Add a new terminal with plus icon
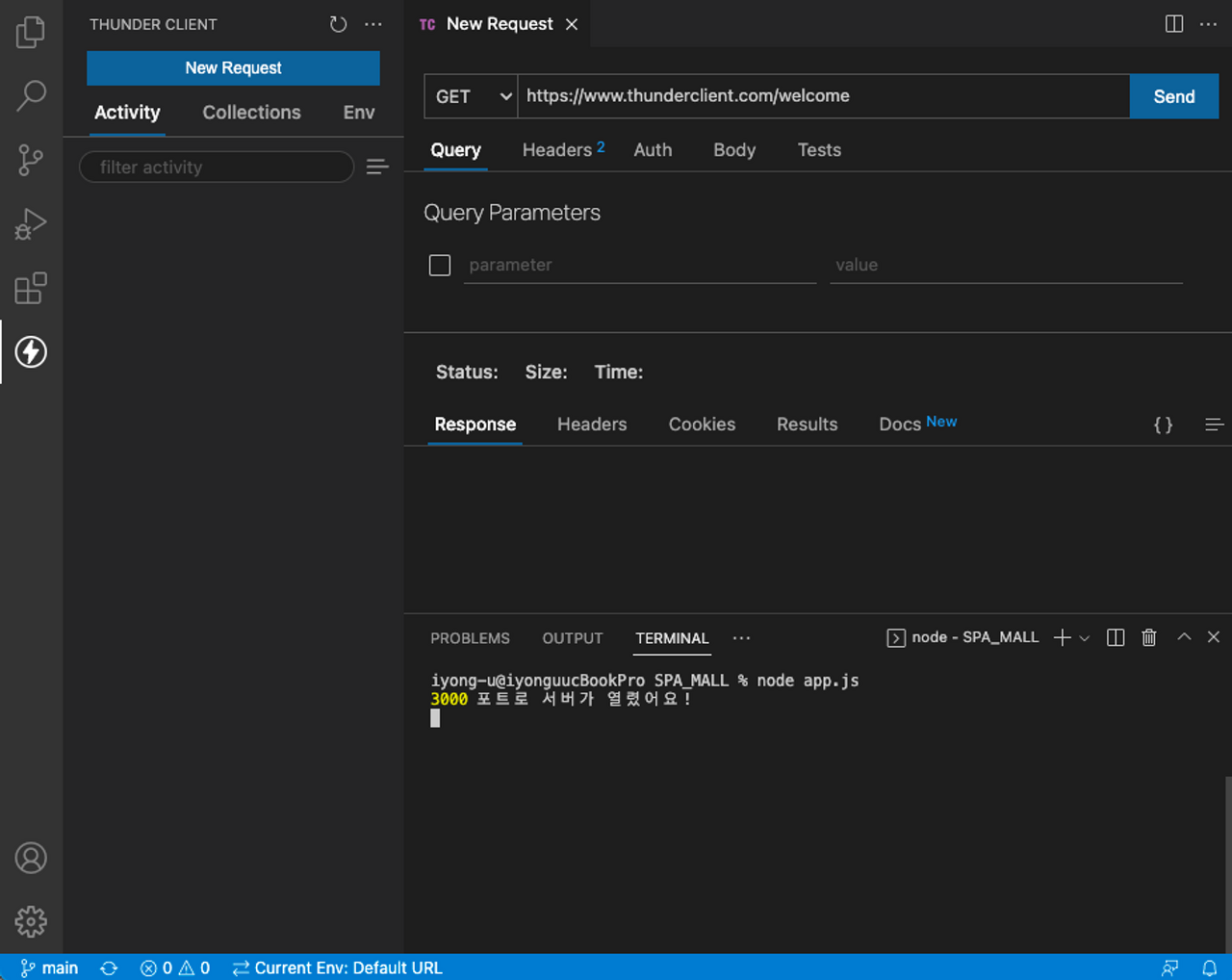 tap(1062, 637)
